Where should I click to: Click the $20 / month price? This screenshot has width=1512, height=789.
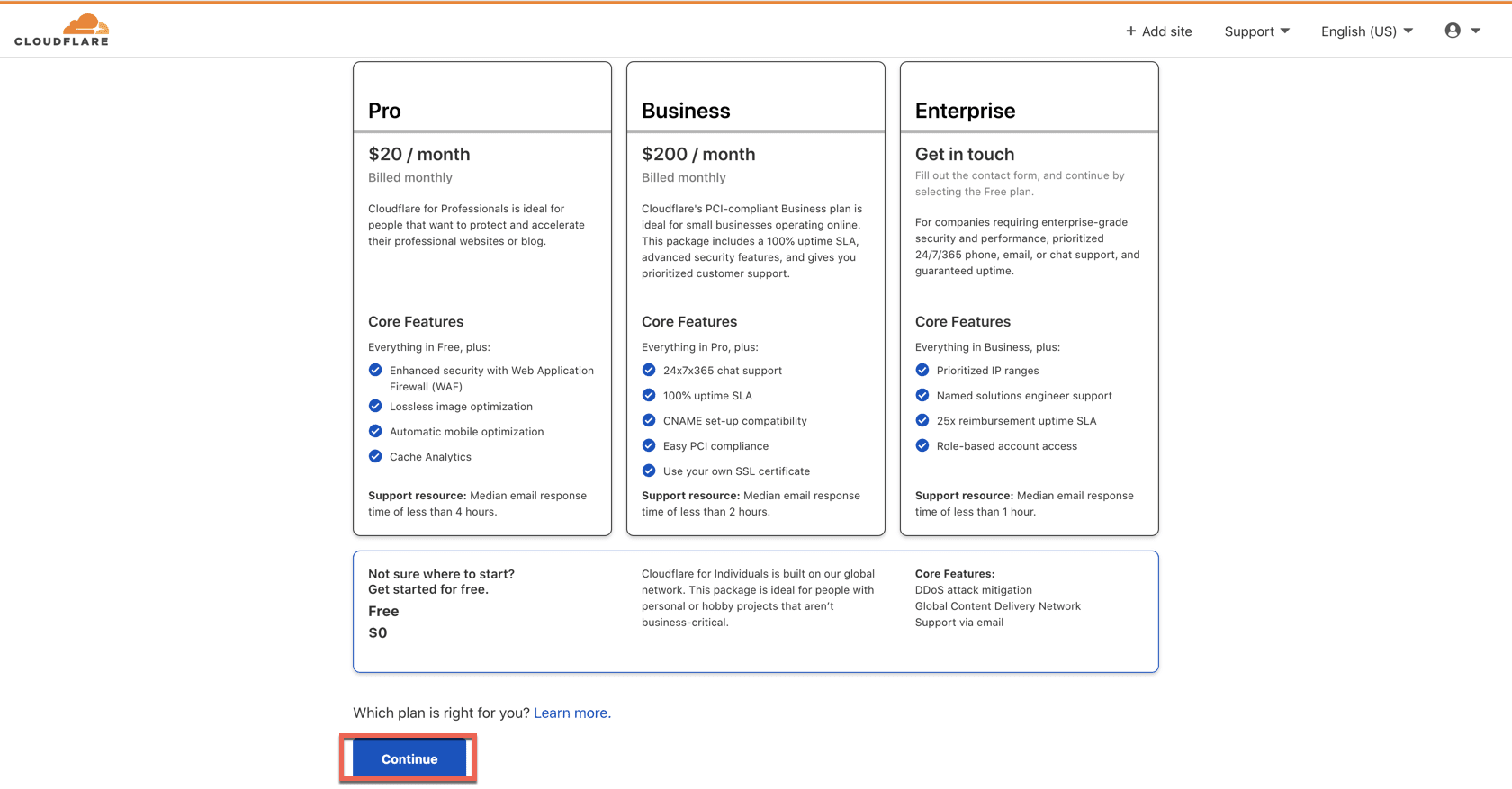tap(418, 154)
